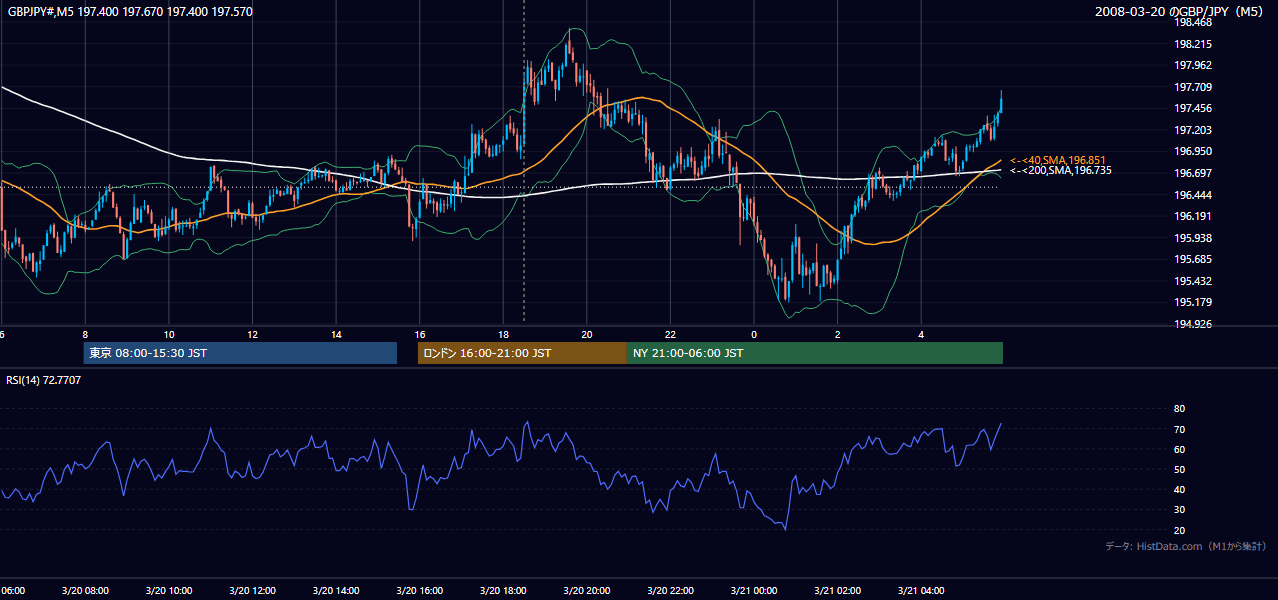Image resolution: width=1278 pixels, height=600 pixels.
Task: Click hour label 12 under price chart
Action: pos(252,334)
